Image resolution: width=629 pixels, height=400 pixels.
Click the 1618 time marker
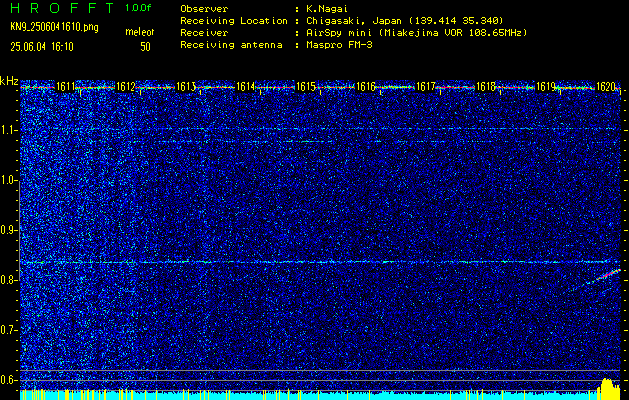tap(486, 86)
